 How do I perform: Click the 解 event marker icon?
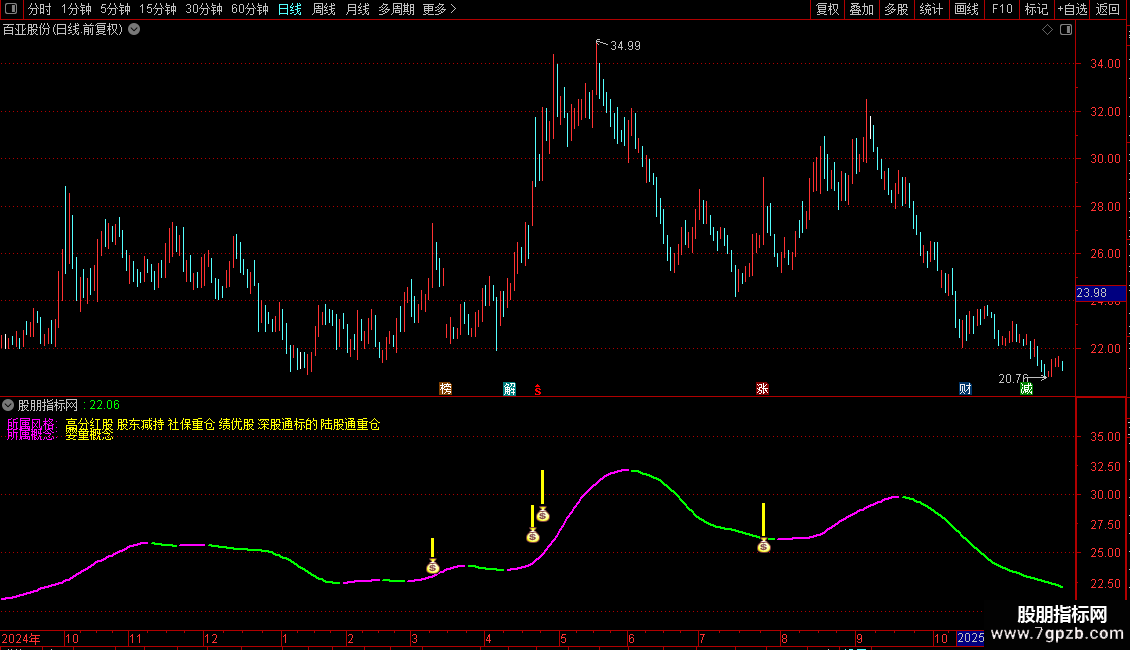(x=510, y=388)
